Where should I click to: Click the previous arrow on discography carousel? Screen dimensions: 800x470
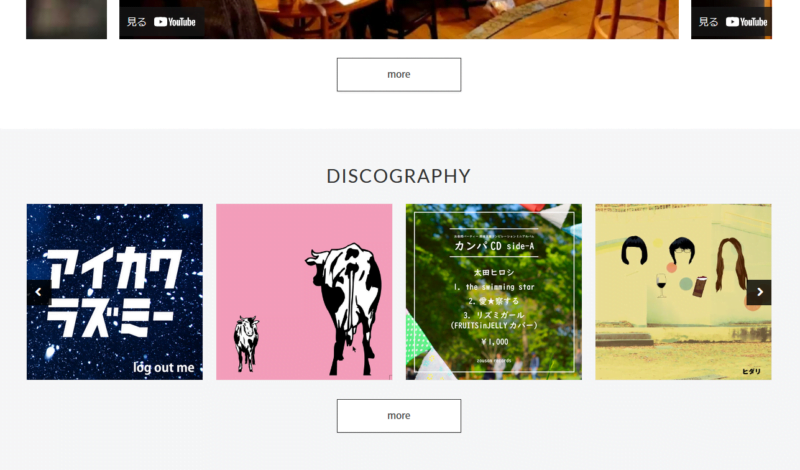click(38, 292)
